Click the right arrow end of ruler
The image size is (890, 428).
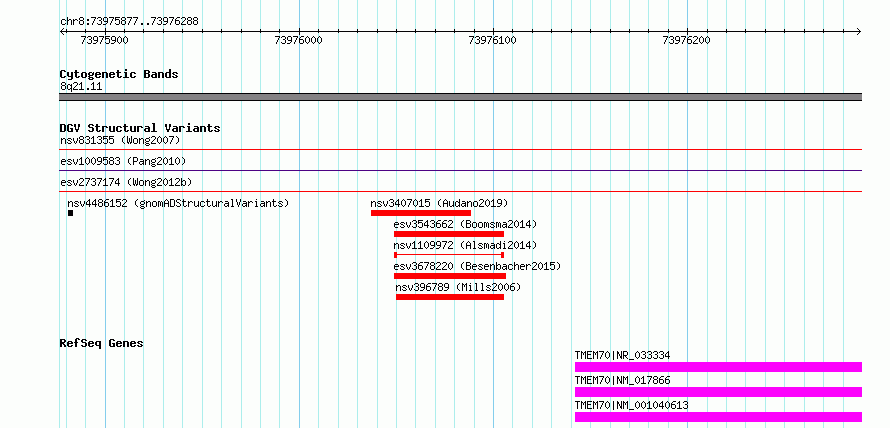pyautogui.click(x=858, y=31)
